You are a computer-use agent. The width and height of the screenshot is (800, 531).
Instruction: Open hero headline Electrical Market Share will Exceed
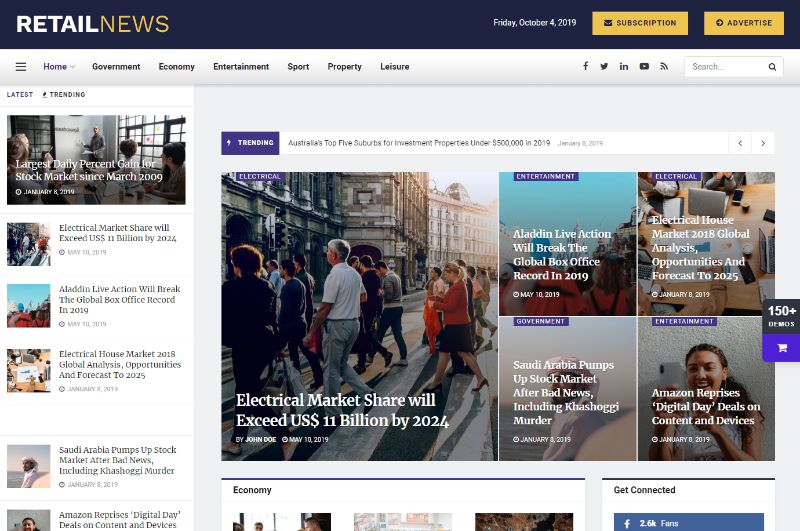click(x=342, y=410)
